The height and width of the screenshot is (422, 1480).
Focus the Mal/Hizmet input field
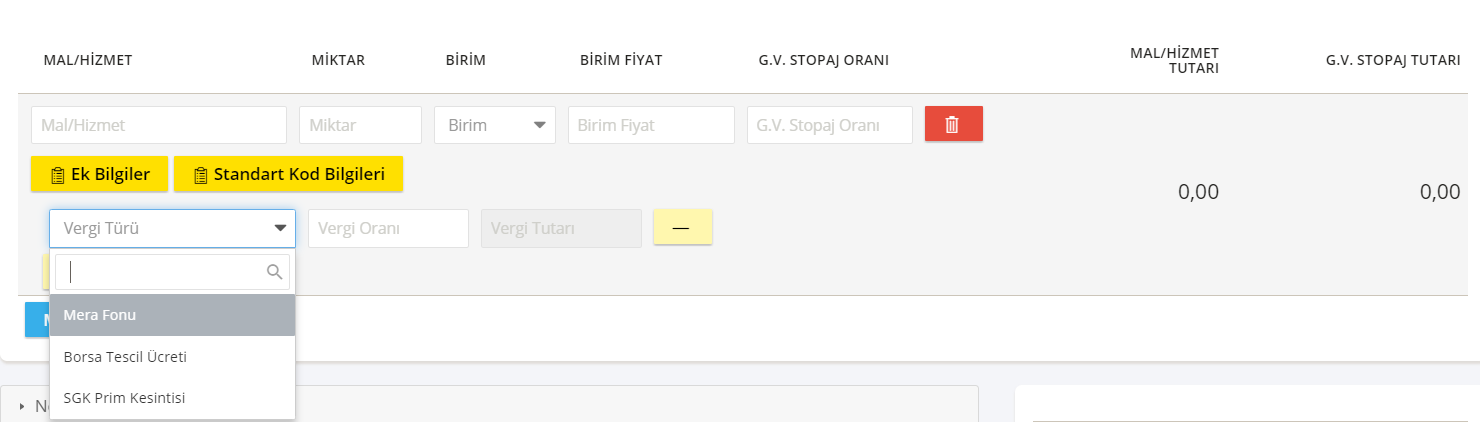click(159, 125)
